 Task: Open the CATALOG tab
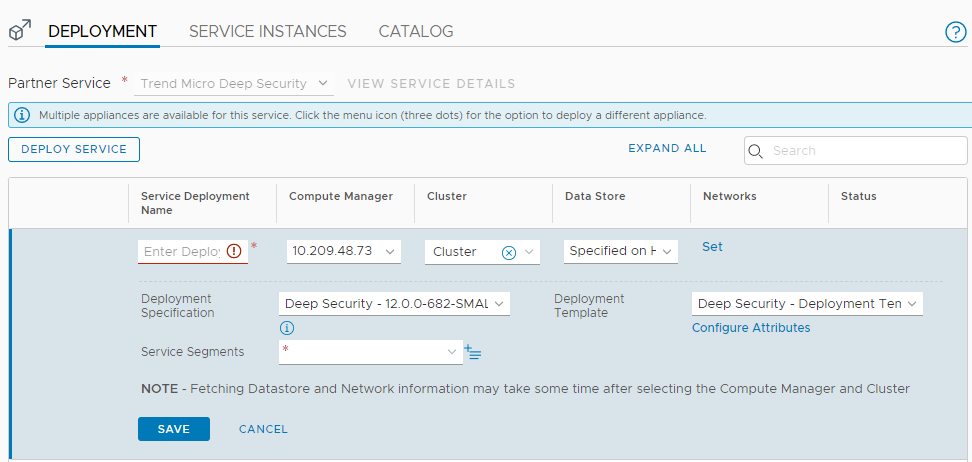pos(415,32)
